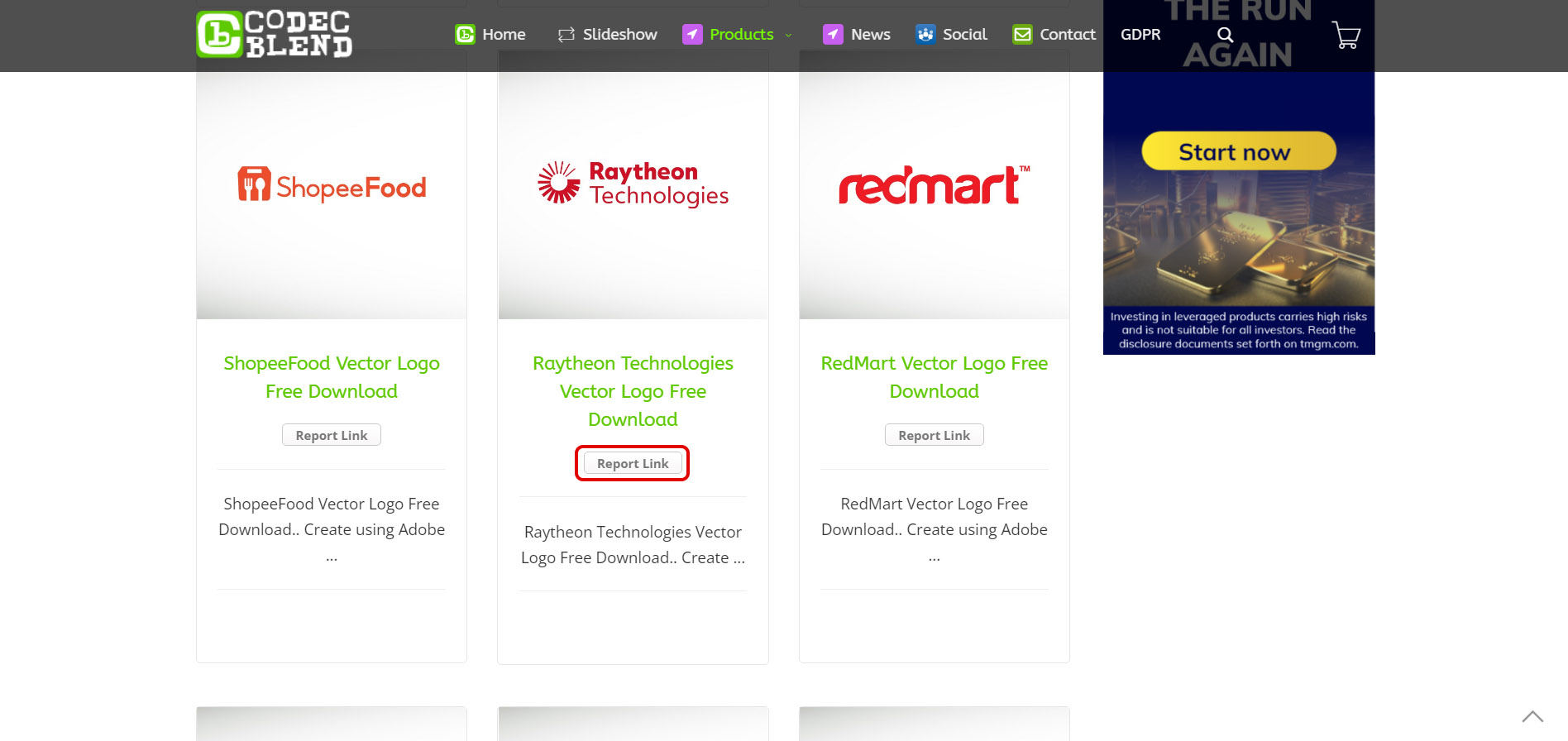This screenshot has width=1568, height=741.
Task: Click the Slideshow loop icon
Action: 566,35
